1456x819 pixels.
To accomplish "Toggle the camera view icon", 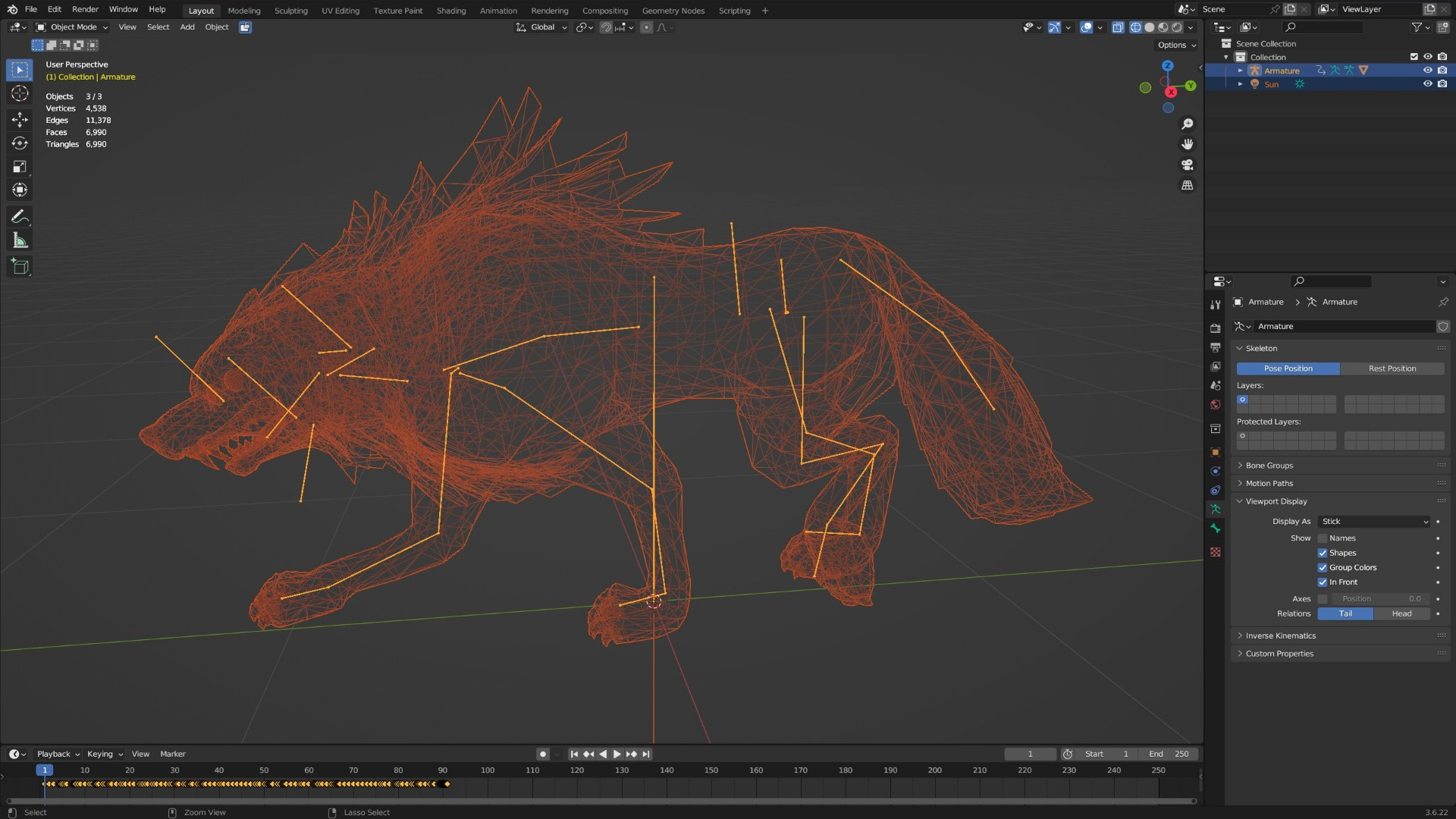I will pos(1188,165).
